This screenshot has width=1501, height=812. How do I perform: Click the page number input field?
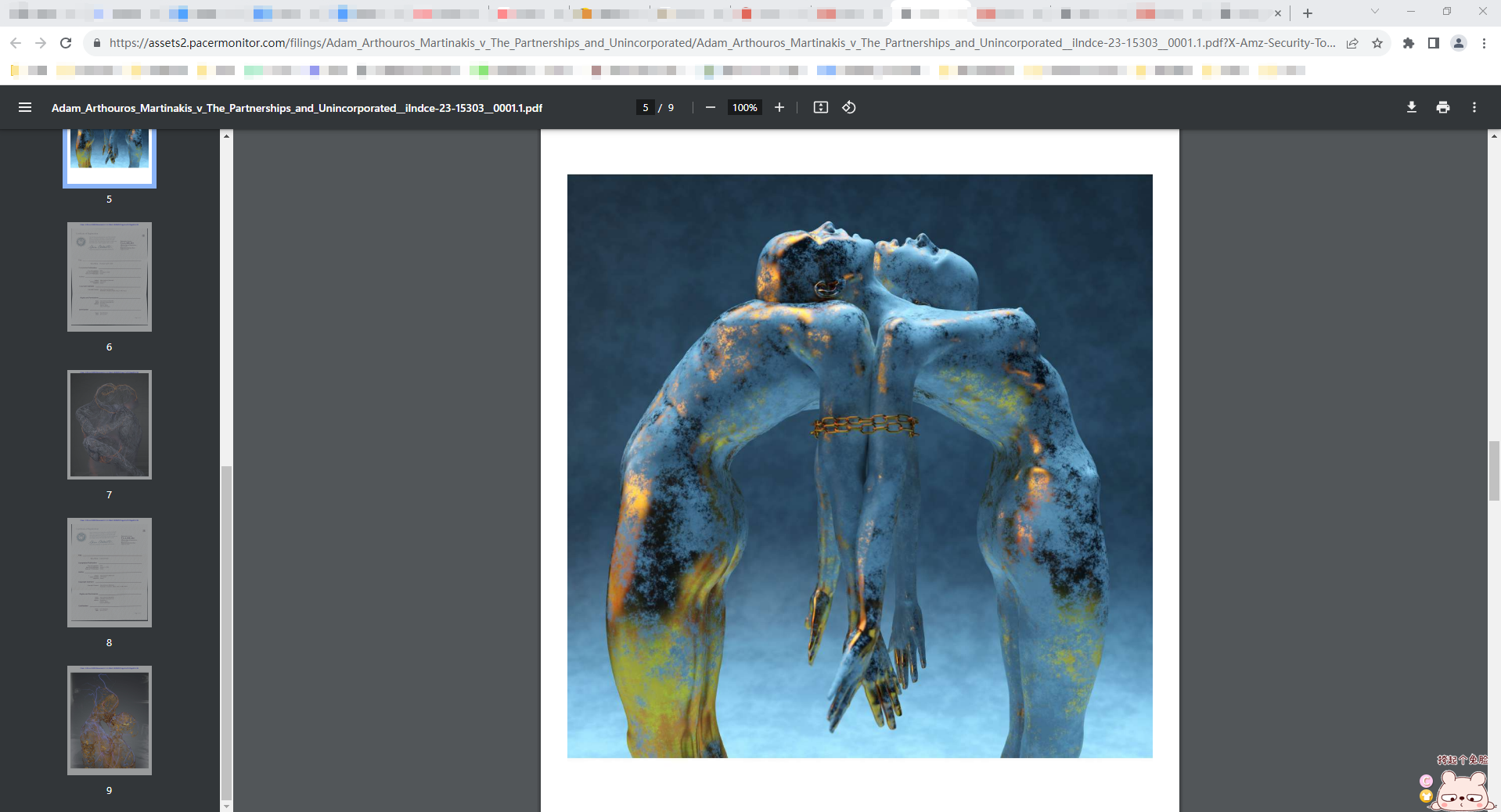point(646,107)
